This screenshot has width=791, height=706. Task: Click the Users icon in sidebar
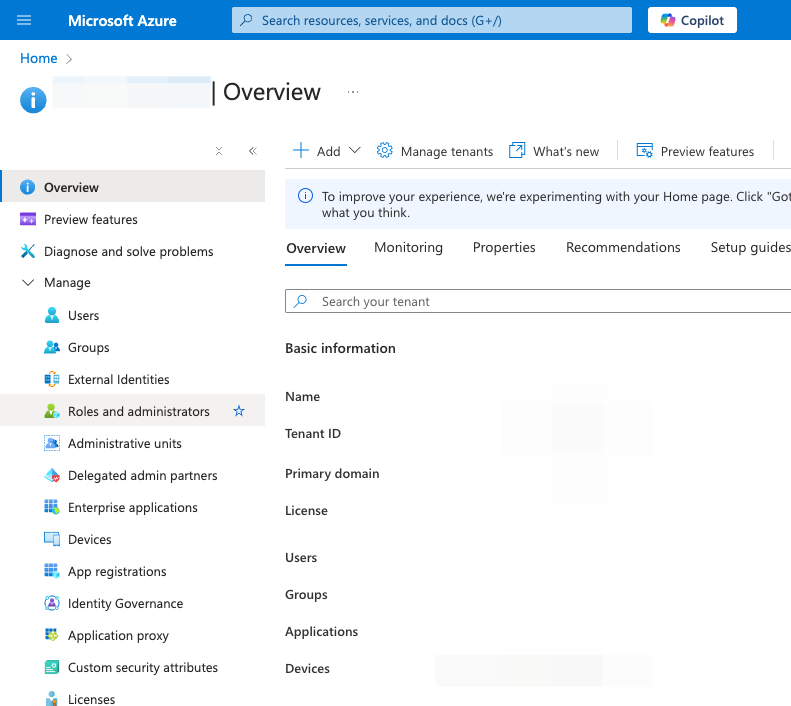pos(52,316)
